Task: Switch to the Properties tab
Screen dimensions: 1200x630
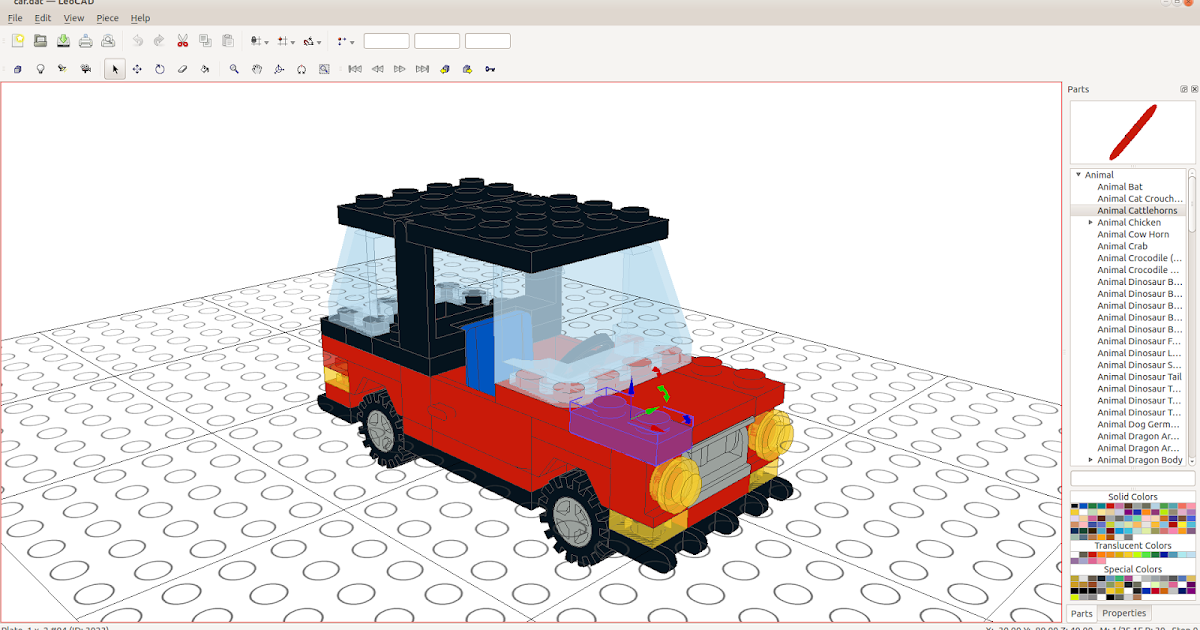Action: coord(1124,613)
